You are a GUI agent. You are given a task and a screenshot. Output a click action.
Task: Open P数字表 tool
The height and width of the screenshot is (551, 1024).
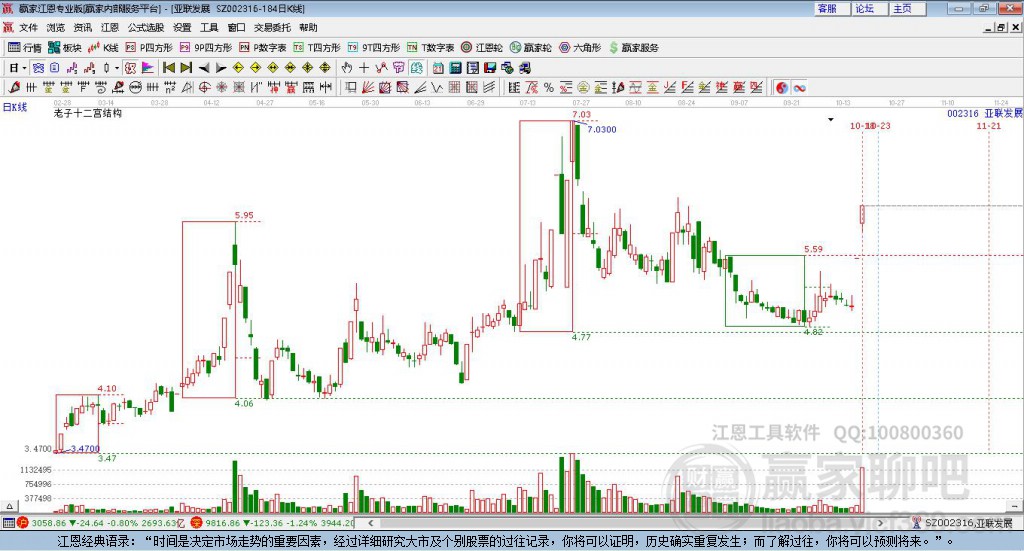pyautogui.click(x=263, y=48)
